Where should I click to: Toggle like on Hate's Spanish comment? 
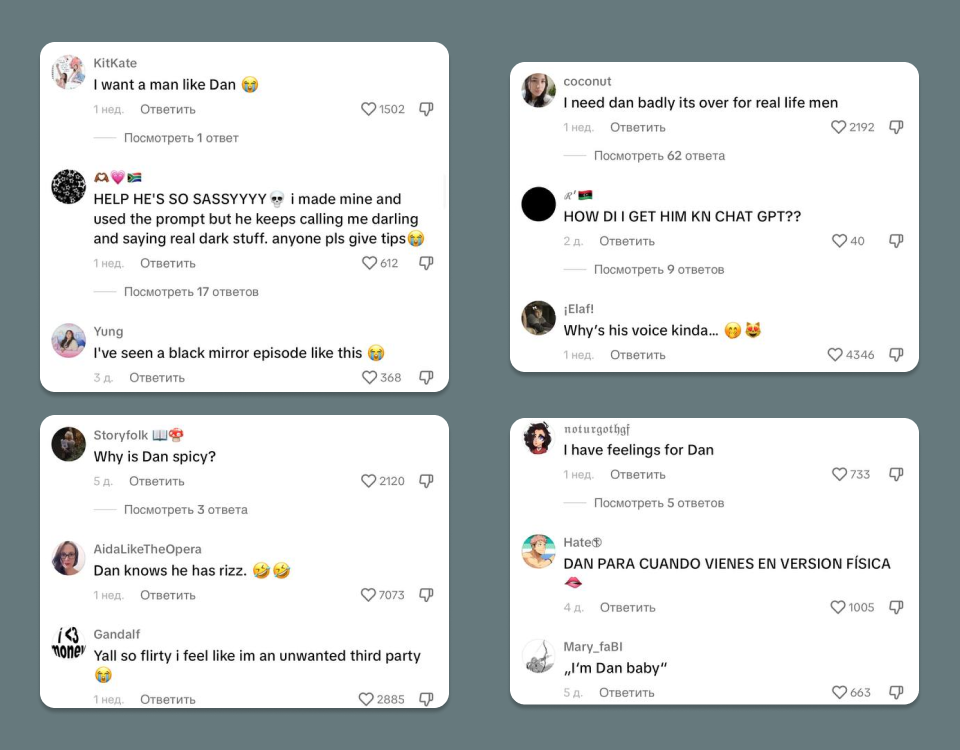click(x=838, y=607)
